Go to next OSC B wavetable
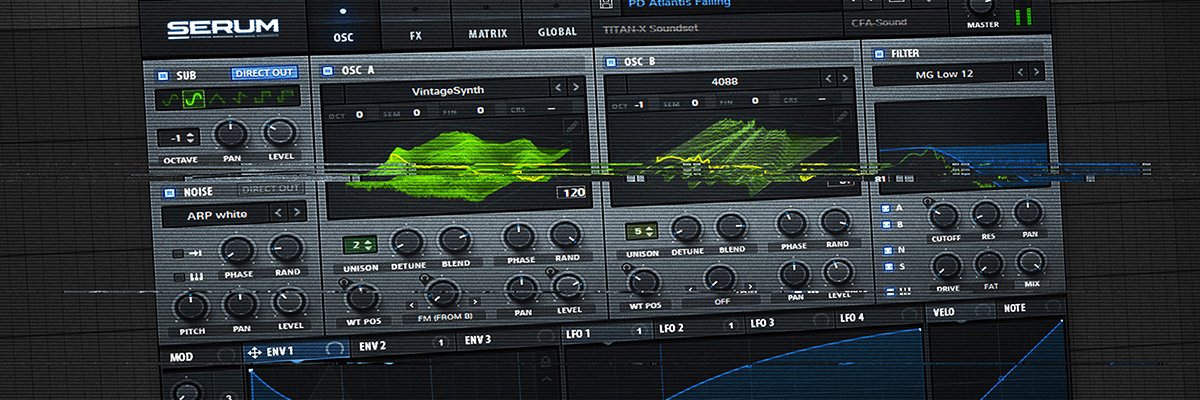 [846, 76]
